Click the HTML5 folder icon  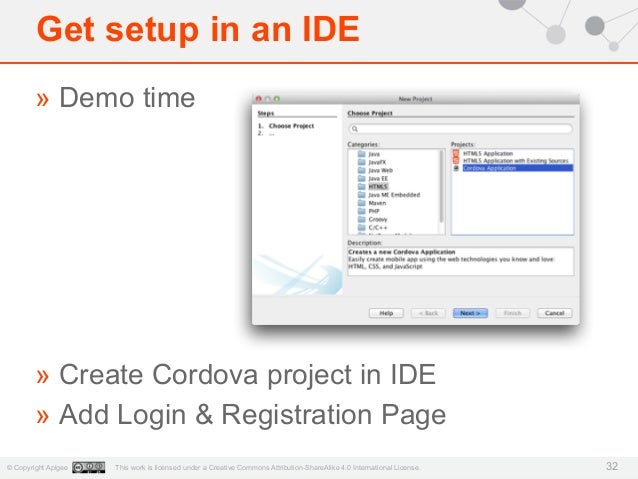pyautogui.click(x=361, y=186)
